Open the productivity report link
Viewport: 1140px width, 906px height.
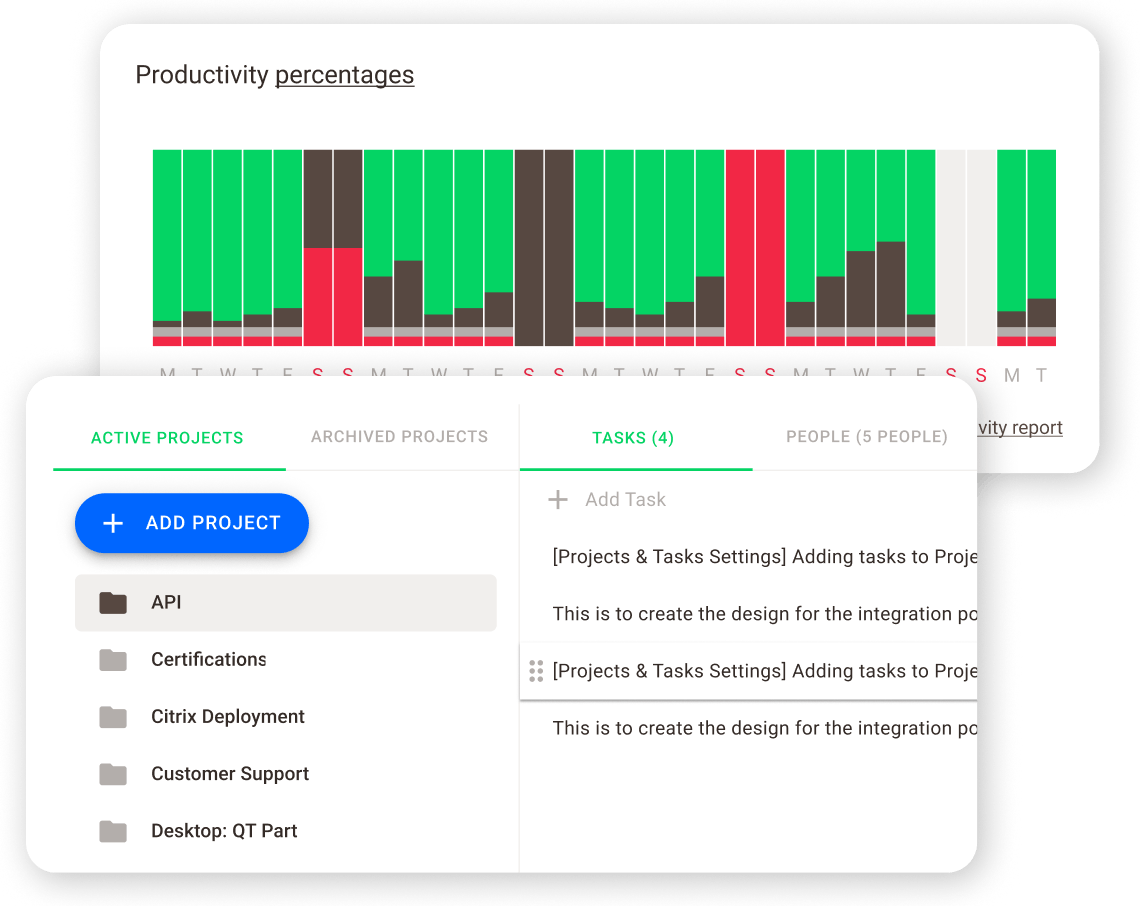pos(1018,428)
